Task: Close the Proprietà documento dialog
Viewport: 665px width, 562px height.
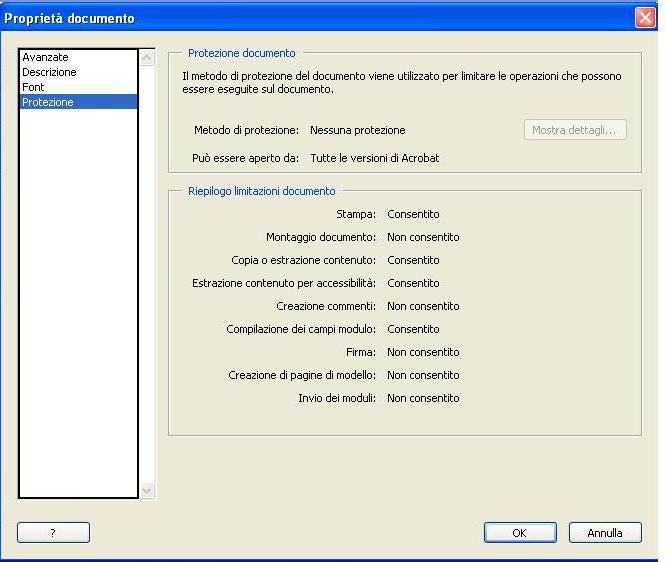Action: pyautogui.click(x=645, y=18)
